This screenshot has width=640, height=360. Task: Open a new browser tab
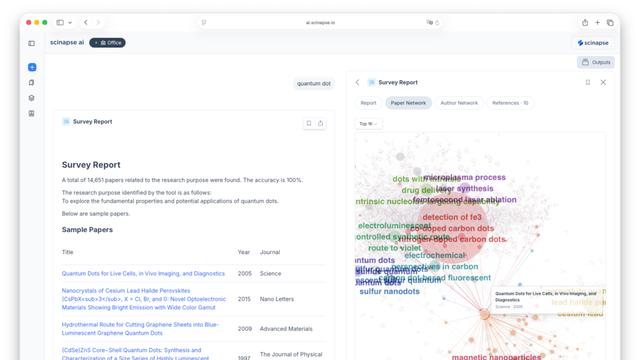tap(598, 22)
